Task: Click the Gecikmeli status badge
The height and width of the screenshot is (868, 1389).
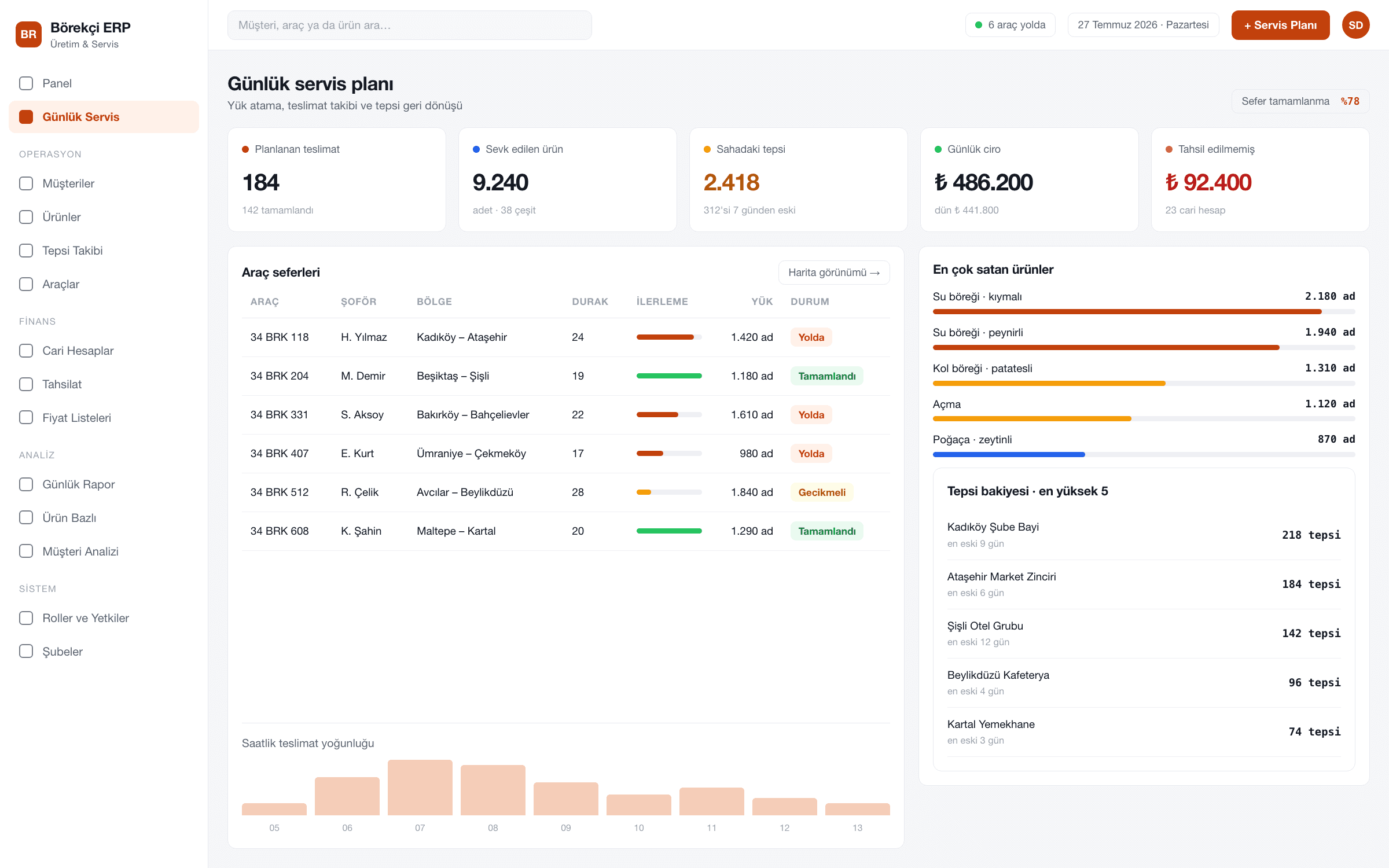Action: (x=821, y=492)
